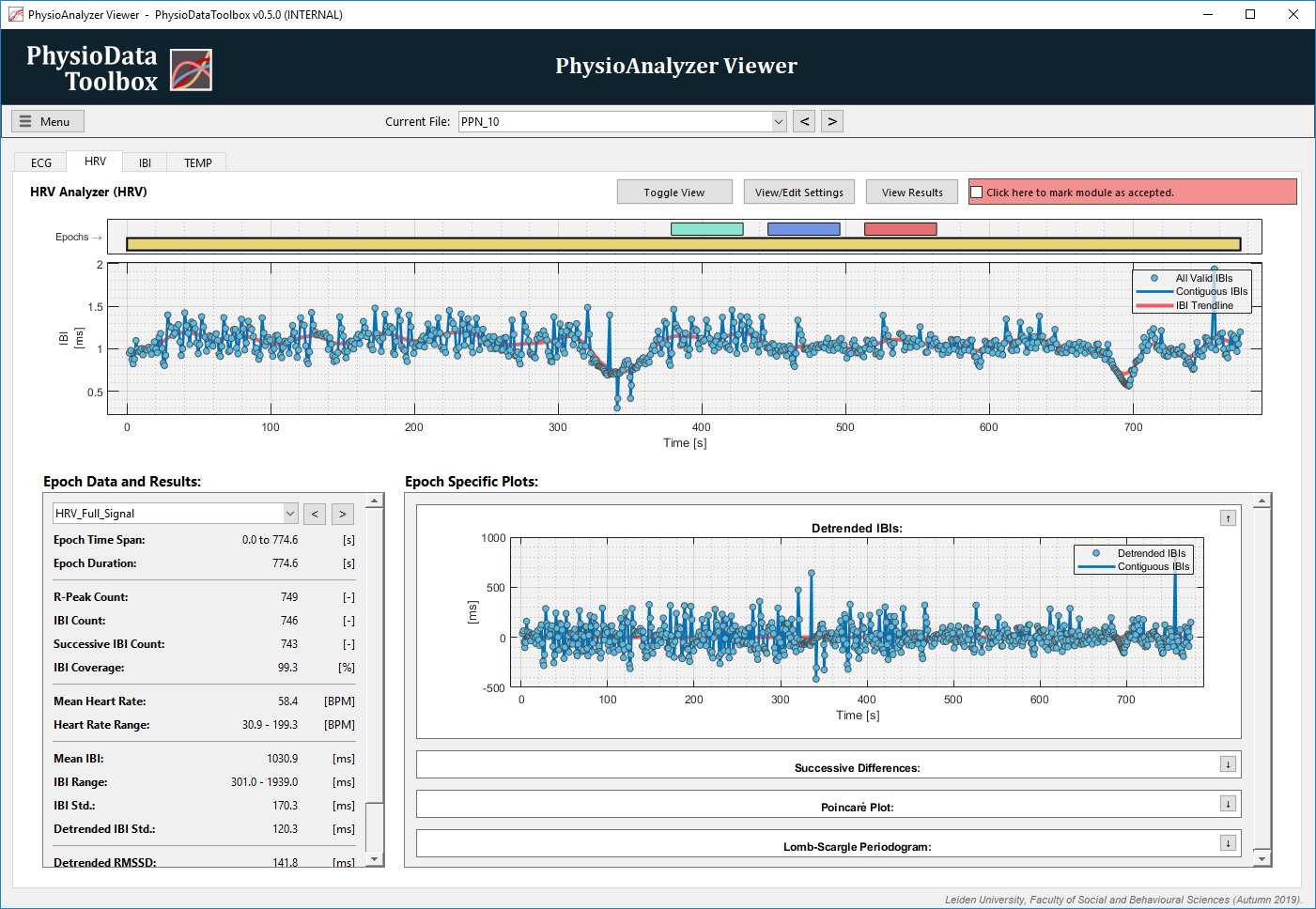This screenshot has width=1316, height=909.
Task: Click the Toggle View button
Action: 674,192
